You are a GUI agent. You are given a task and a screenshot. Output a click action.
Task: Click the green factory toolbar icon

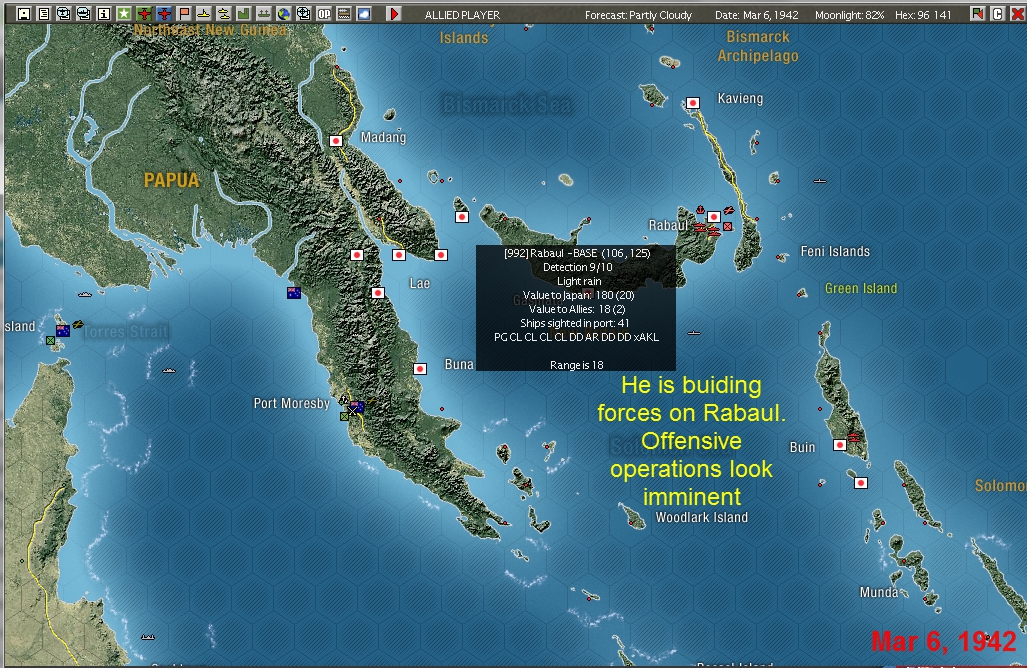(x=244, y=14)
